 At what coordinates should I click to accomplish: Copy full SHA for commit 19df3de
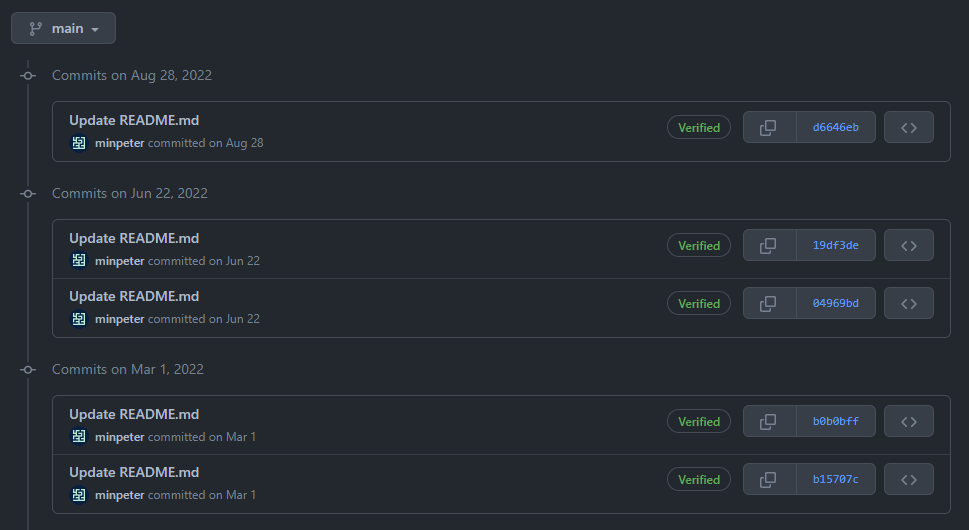click(x=769, y=246)
